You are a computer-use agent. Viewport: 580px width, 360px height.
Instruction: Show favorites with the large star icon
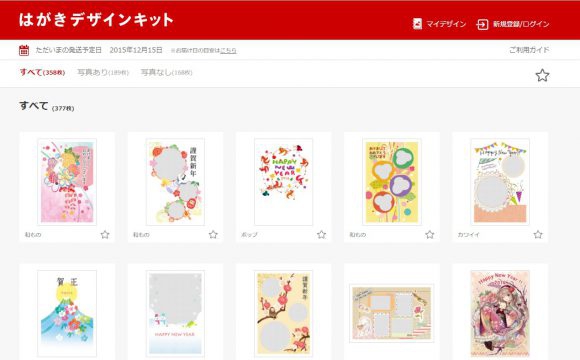click(542, 75)
